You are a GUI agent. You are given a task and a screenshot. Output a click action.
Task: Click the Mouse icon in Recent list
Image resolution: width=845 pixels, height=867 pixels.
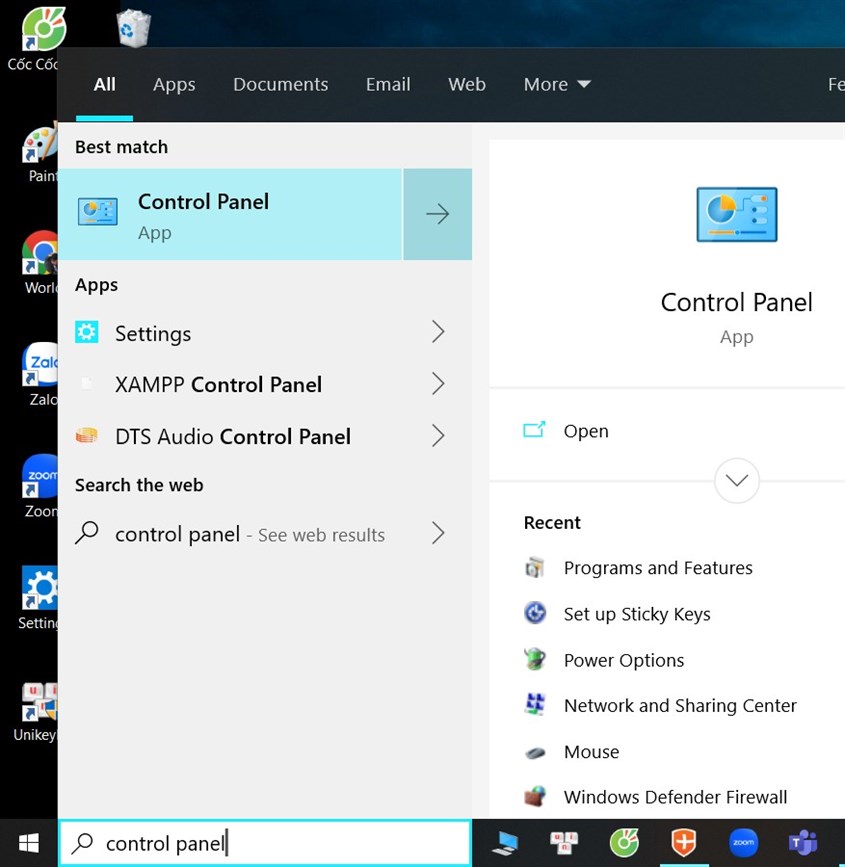click(x=535, y=752)
